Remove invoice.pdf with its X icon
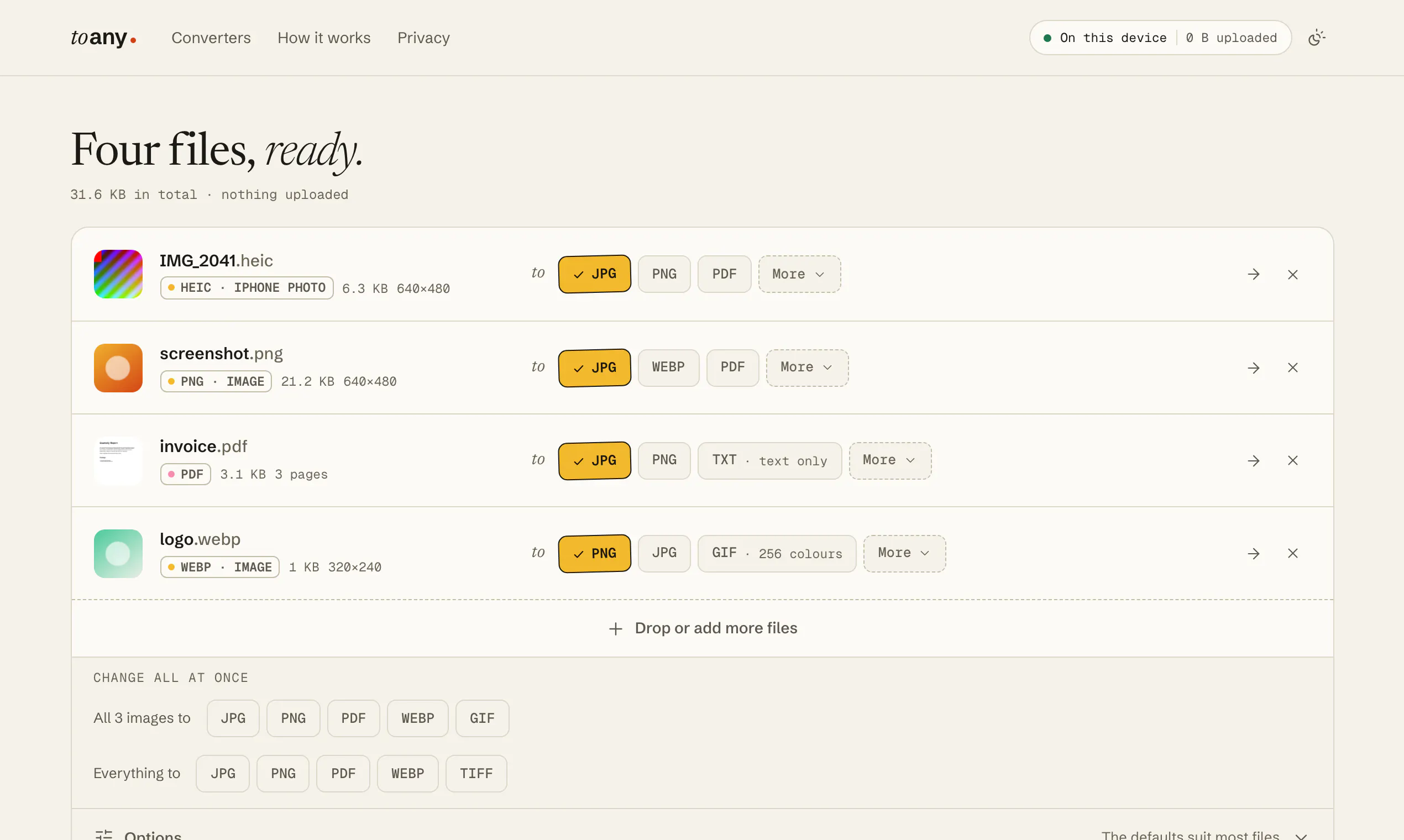The width and height of the screenshot is (1404, 840). tap(1292, 461)
